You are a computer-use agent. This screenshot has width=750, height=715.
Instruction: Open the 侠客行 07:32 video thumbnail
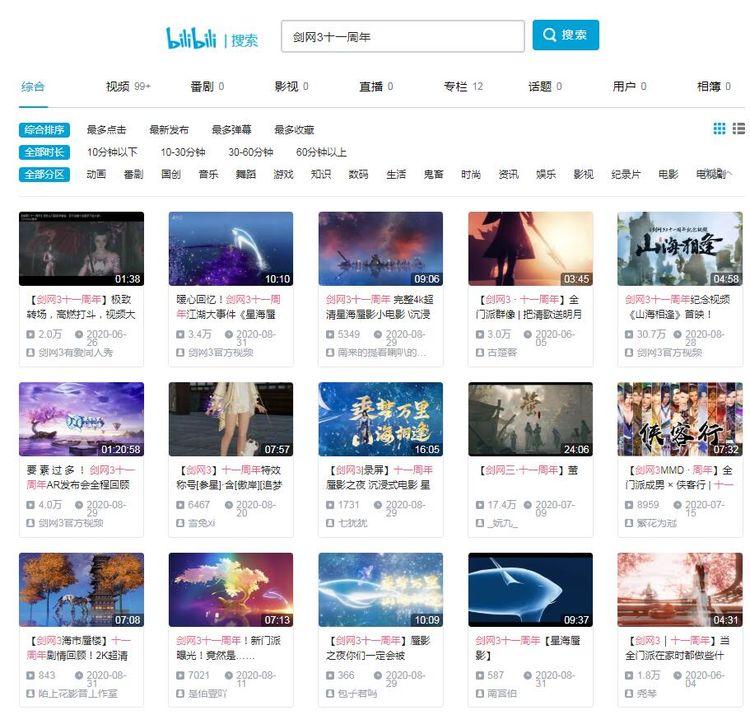point(680,419)
